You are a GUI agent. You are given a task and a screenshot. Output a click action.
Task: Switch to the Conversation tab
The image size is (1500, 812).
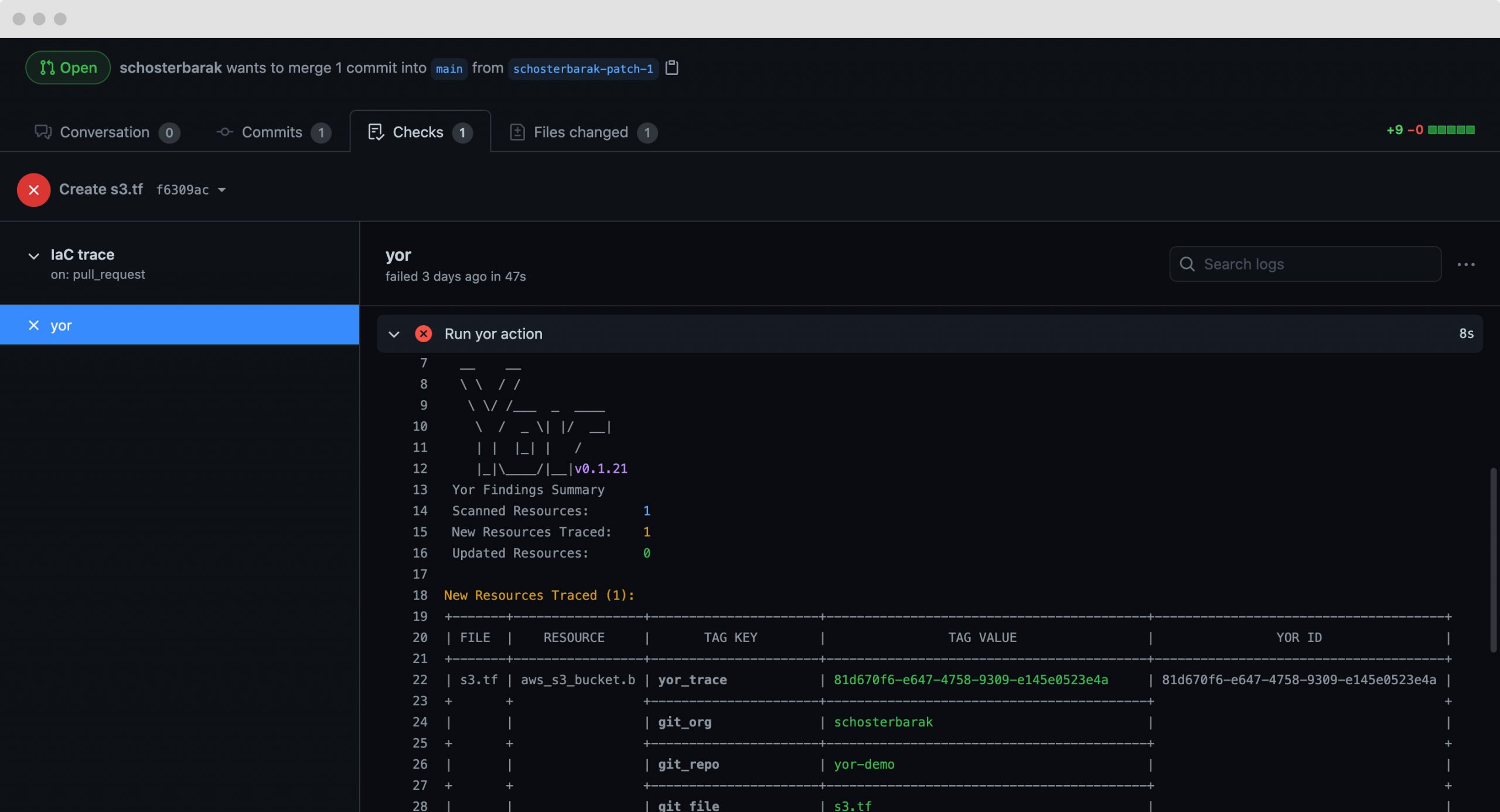tap(104, 132)
